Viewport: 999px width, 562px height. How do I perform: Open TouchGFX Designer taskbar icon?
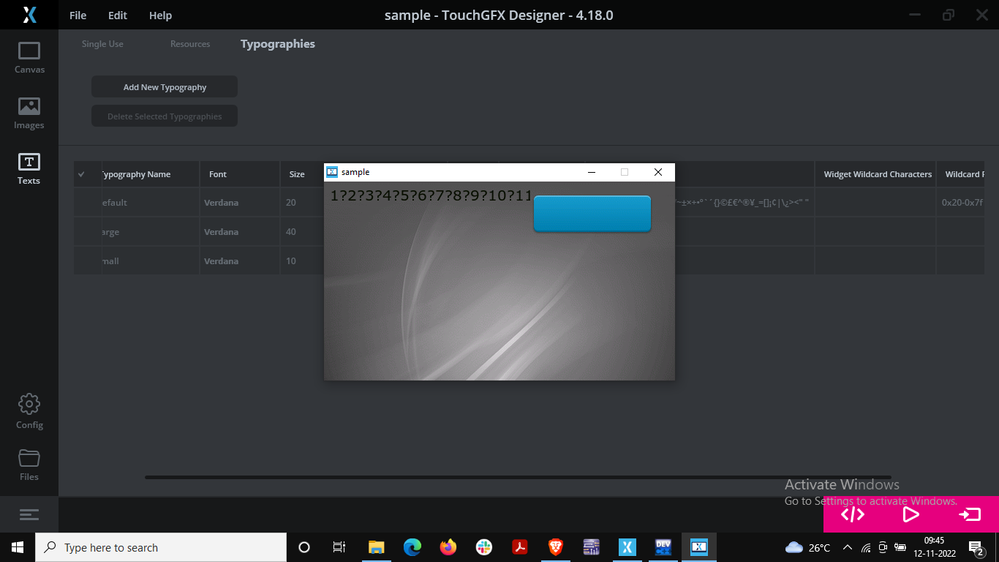click(627, 547)
